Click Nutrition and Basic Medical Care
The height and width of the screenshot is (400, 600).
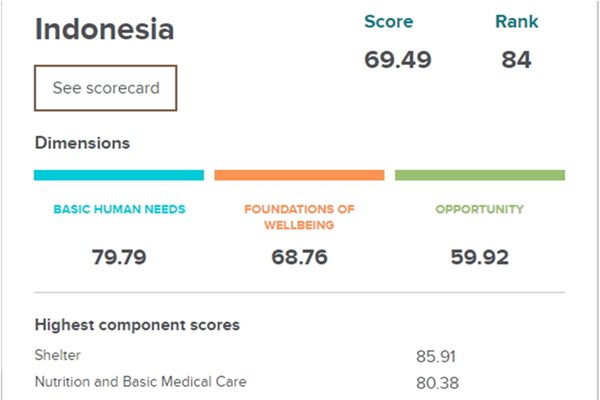tap(140, 381)
